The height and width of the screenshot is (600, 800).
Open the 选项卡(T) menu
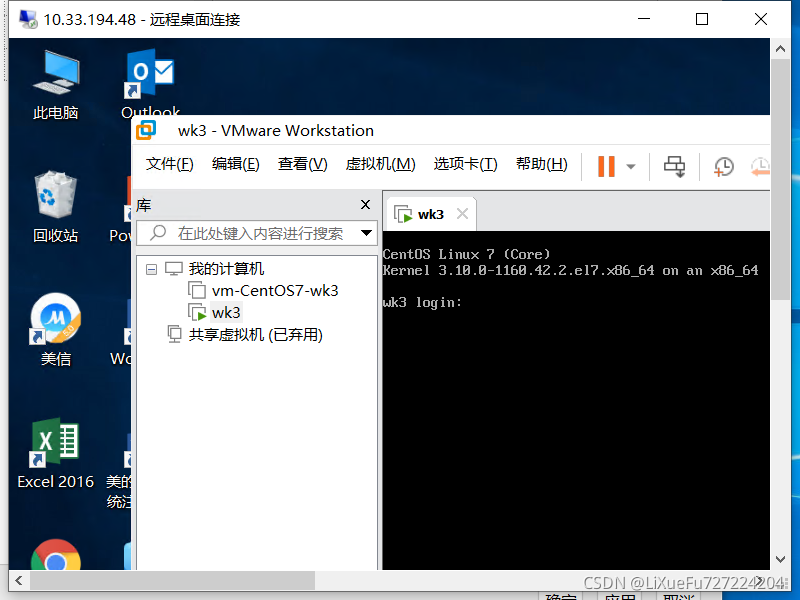(x=465, y=164)
